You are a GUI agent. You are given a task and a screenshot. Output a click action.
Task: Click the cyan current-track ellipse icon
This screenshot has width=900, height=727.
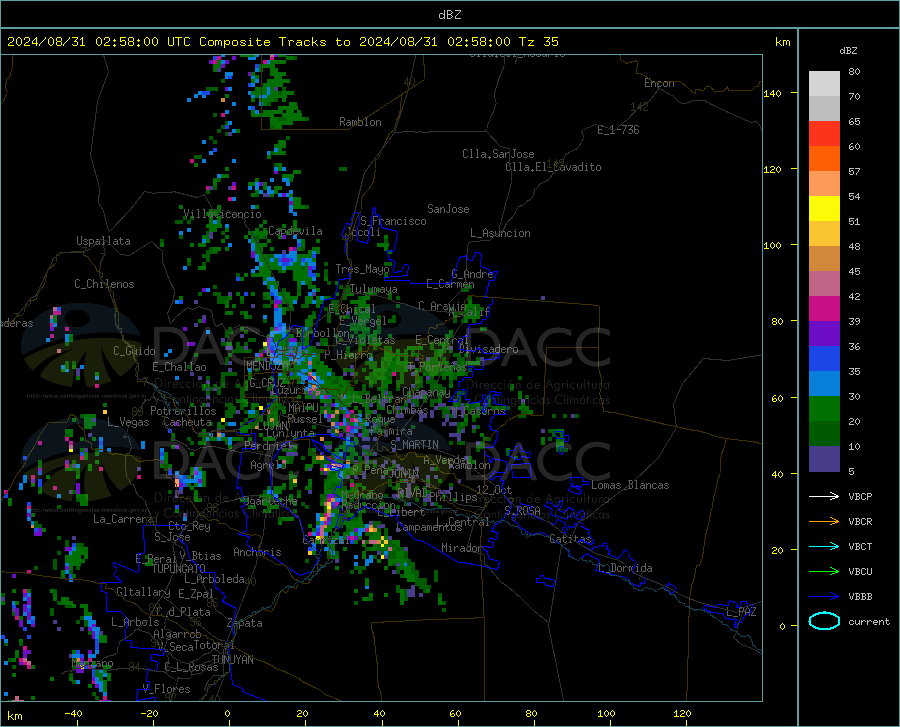click(824, 621)
